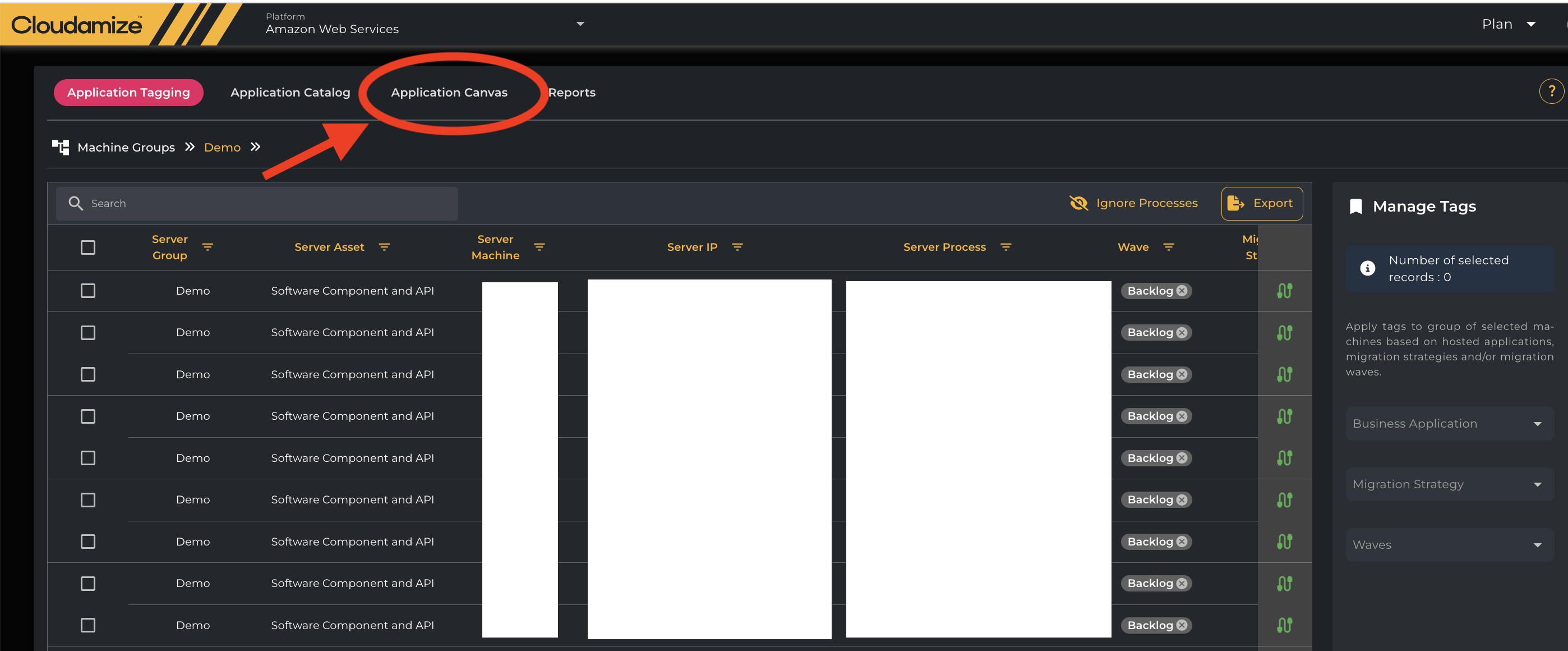Switch to Application Catalog tab

pyautogui.click(x=290, y=93)
